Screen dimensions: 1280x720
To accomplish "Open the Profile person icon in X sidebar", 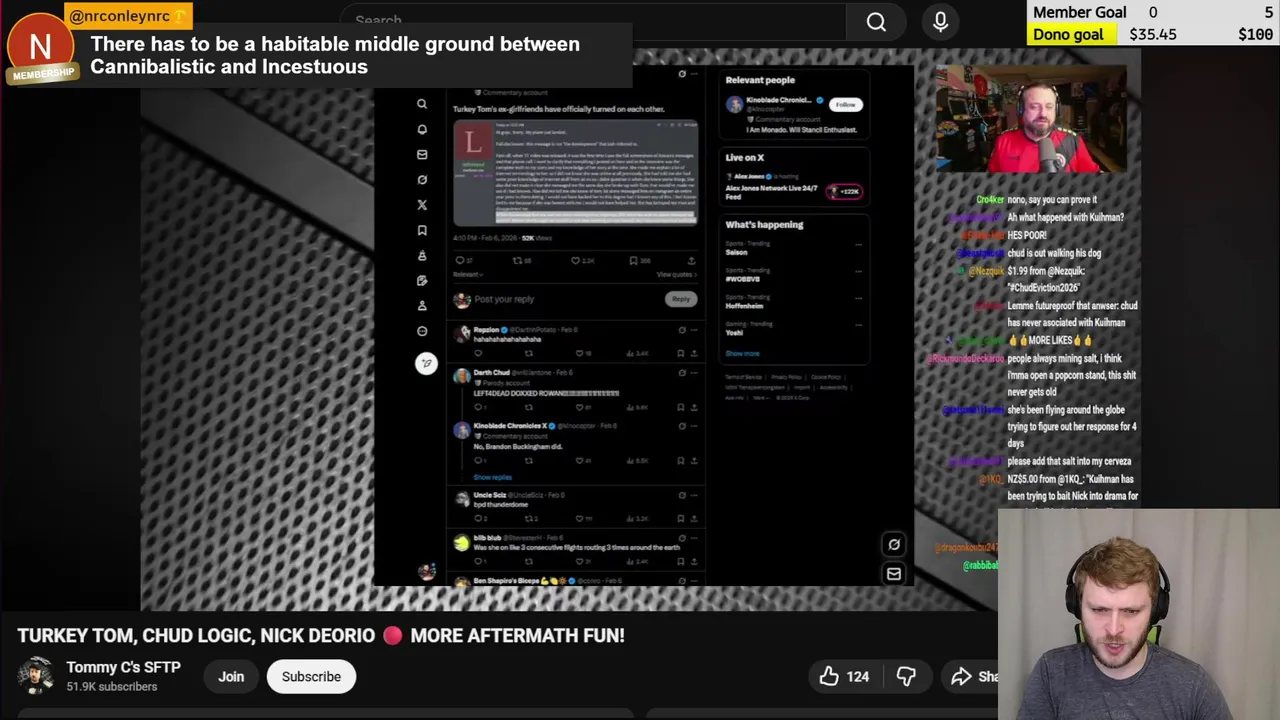I will click(x=422, y=306).
